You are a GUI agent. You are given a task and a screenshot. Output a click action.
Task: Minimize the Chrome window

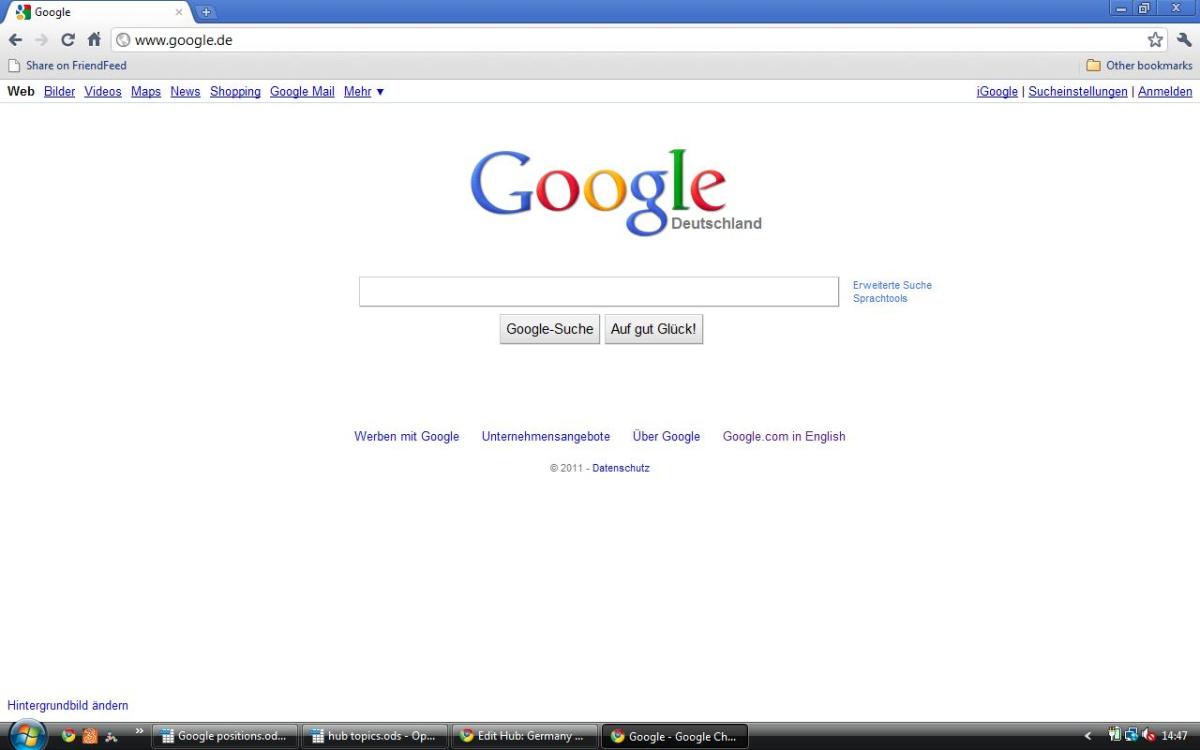(1120, 8)
